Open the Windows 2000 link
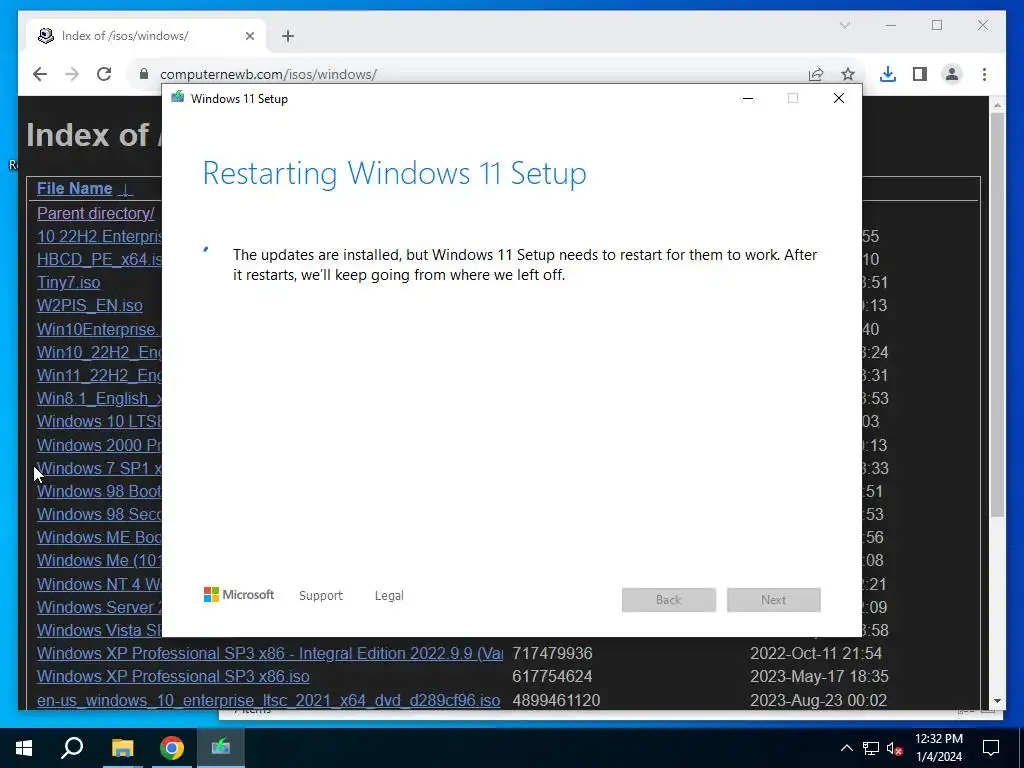 click(99, 445)
